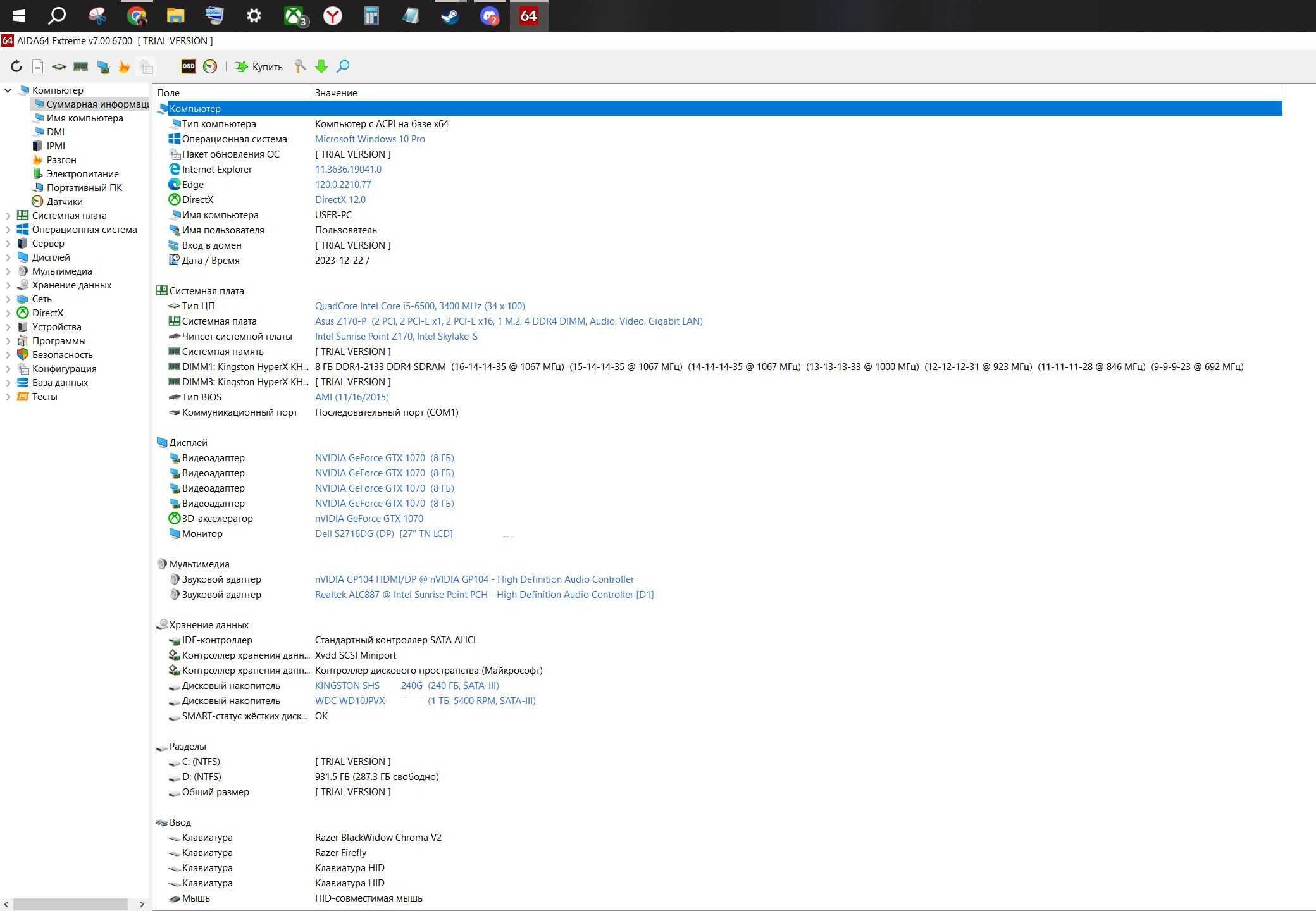
Task: Open the KINGSTON SHS 240G disk link
Action: (407, 686)
